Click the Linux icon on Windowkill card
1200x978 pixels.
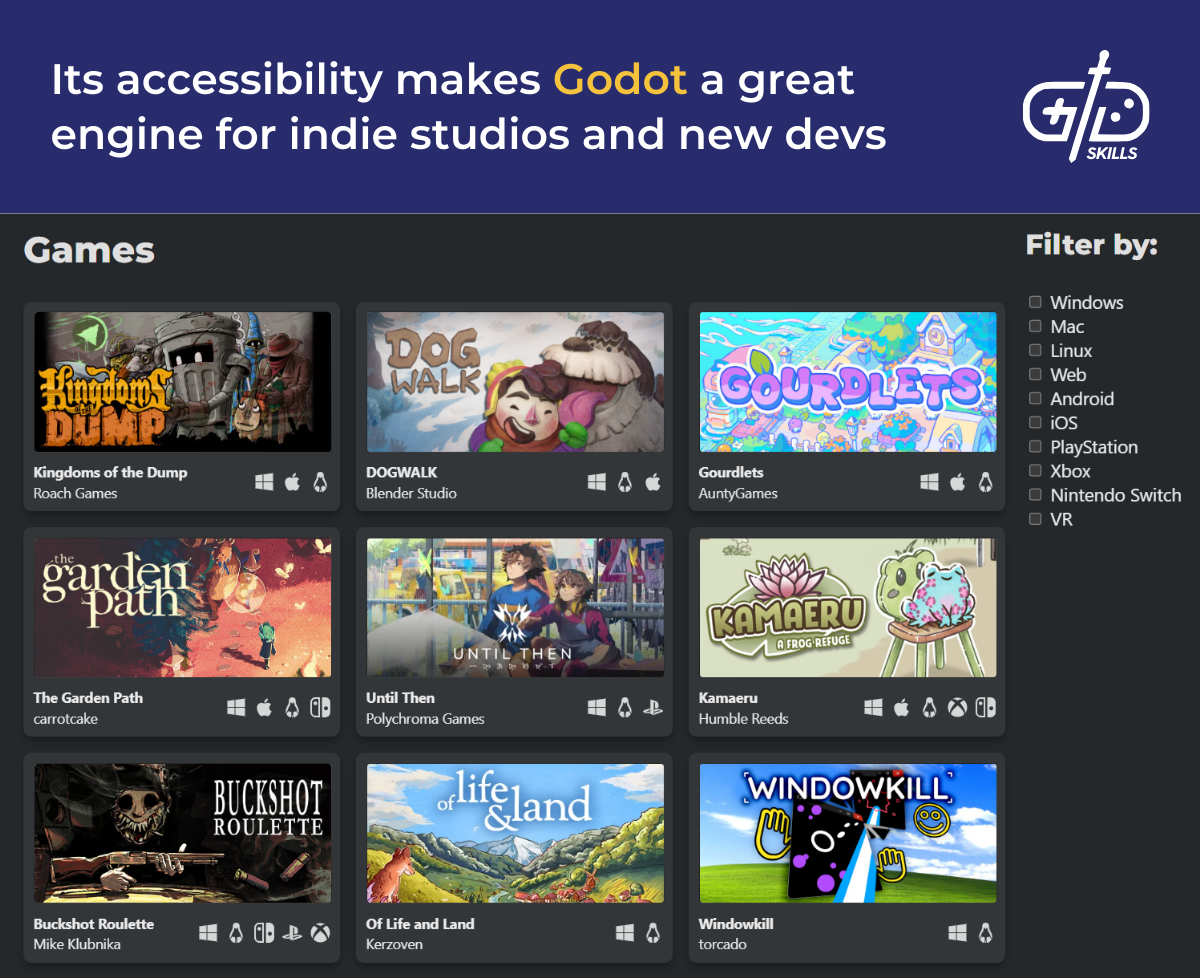[984, 933]
